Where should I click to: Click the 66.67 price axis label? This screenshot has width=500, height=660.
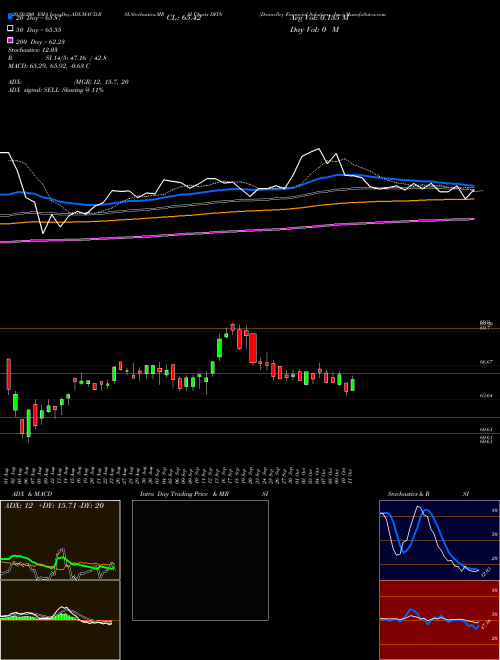click(x=486, y=362)
